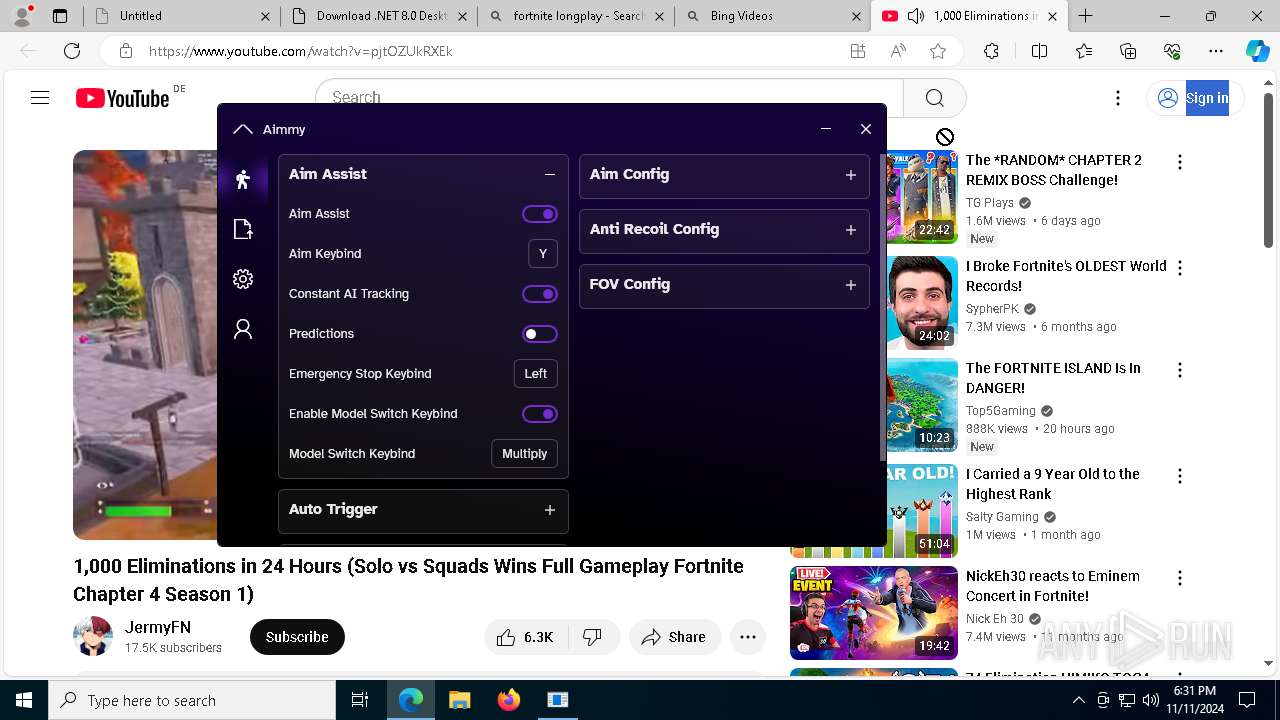
Task: Change the Aim Keybind Y button
Action: [543, 254]
